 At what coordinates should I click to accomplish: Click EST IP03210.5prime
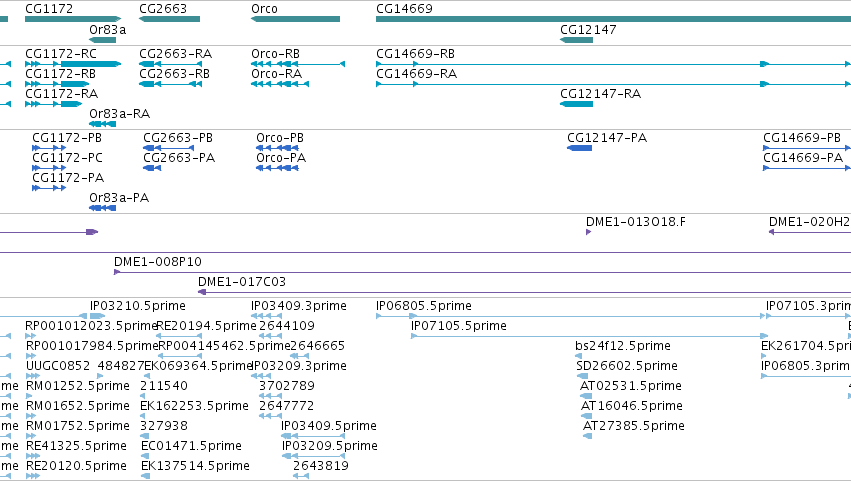click(138, 306)
